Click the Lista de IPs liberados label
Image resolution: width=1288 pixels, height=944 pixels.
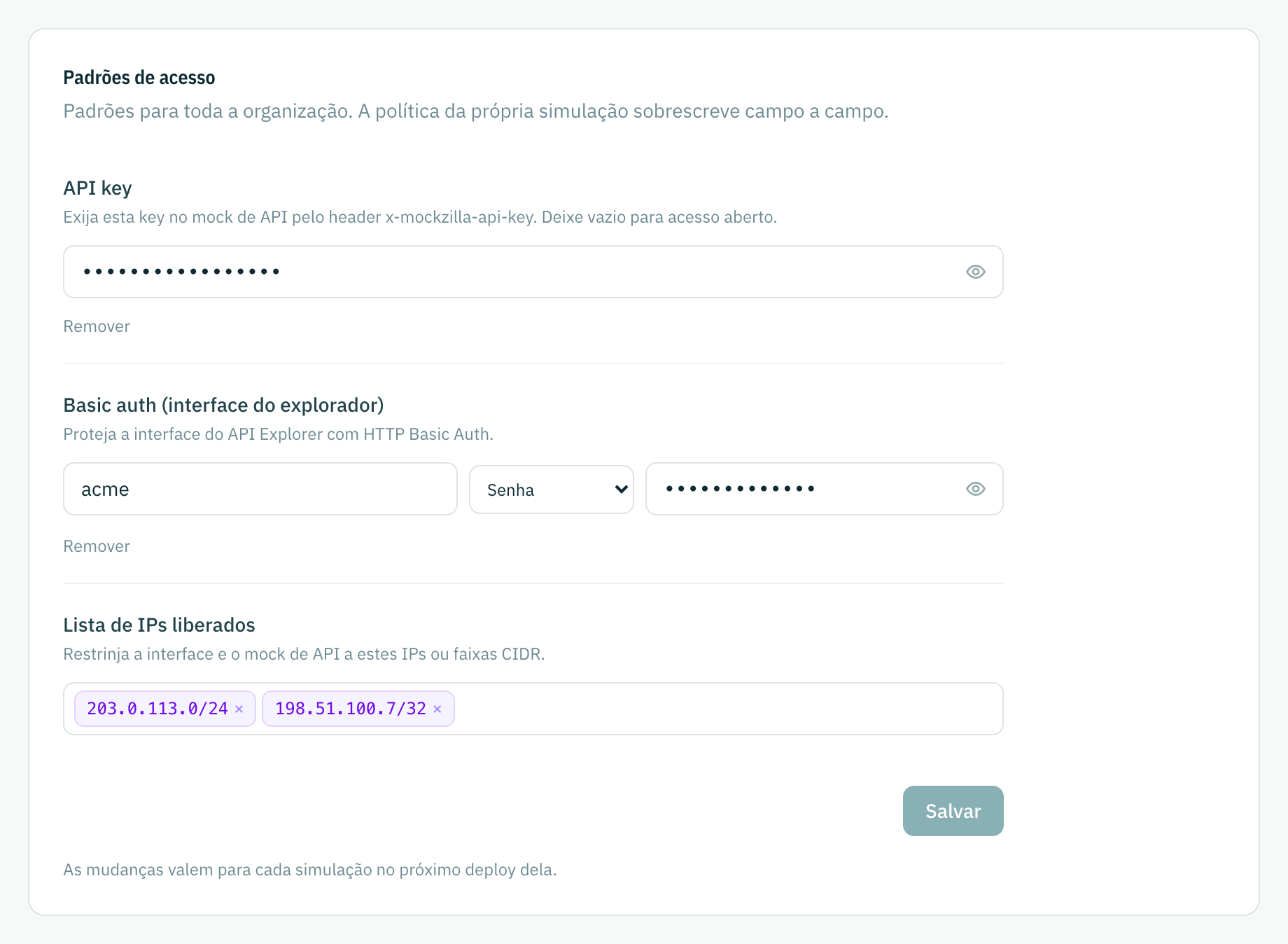(x=159, y=625)
